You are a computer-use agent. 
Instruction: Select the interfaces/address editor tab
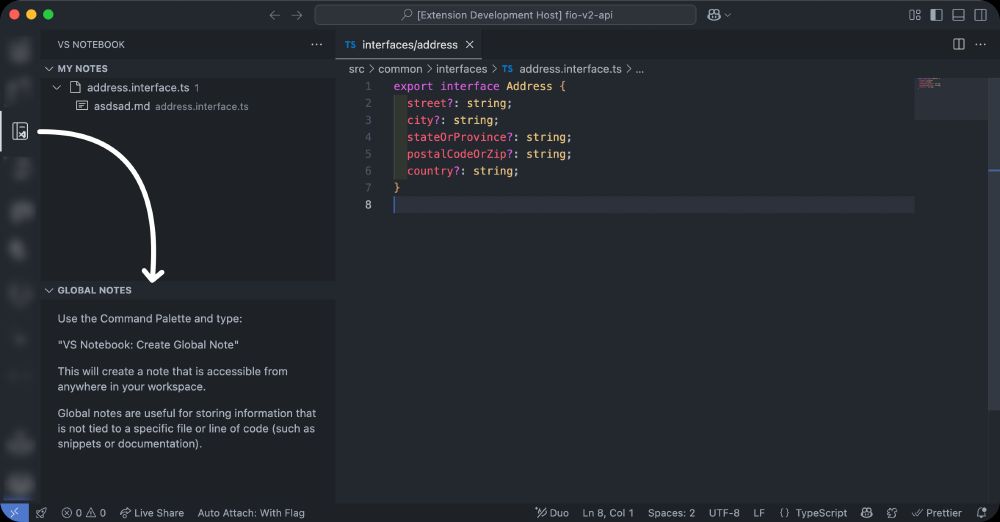point(409,45)
